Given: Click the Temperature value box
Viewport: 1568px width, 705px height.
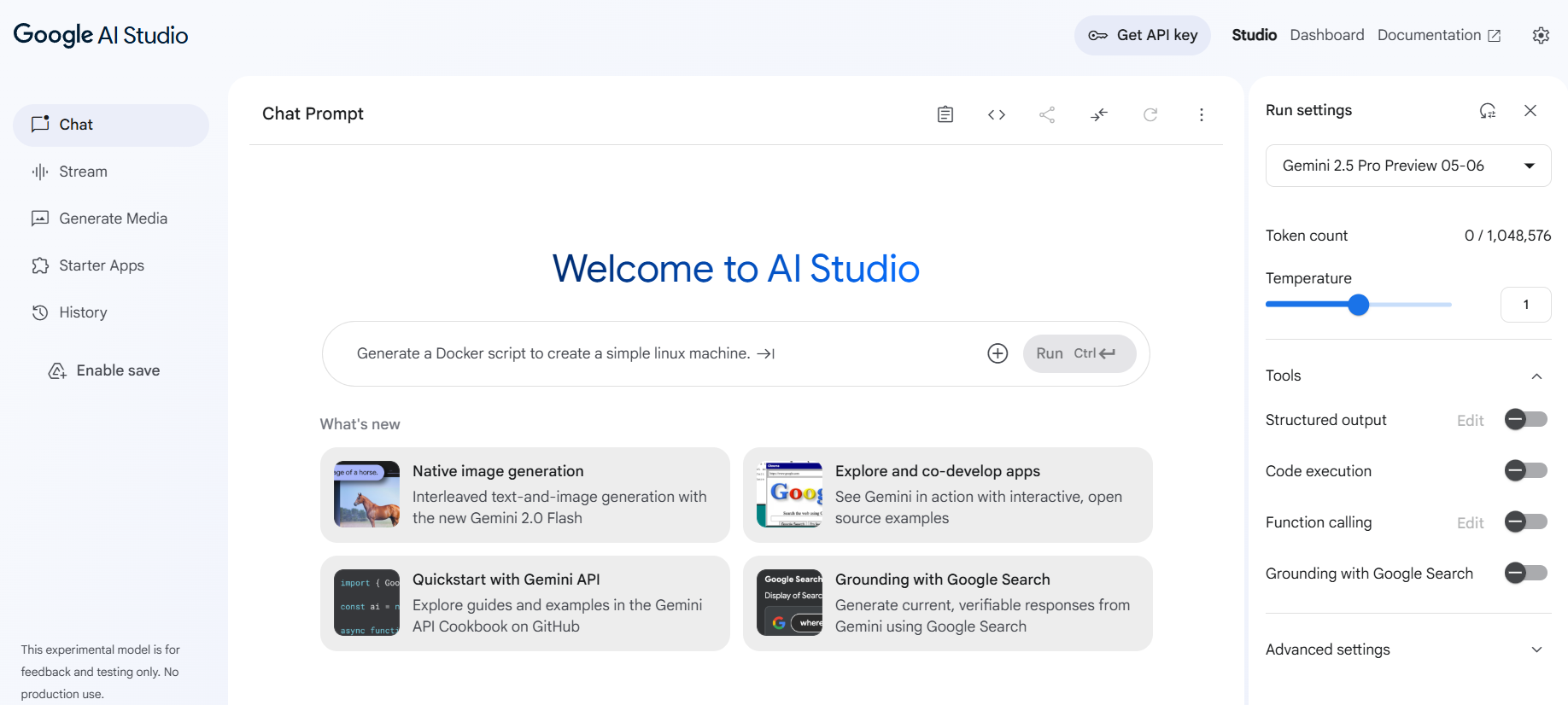Looking at the screenshot, I should point(1525,305).
